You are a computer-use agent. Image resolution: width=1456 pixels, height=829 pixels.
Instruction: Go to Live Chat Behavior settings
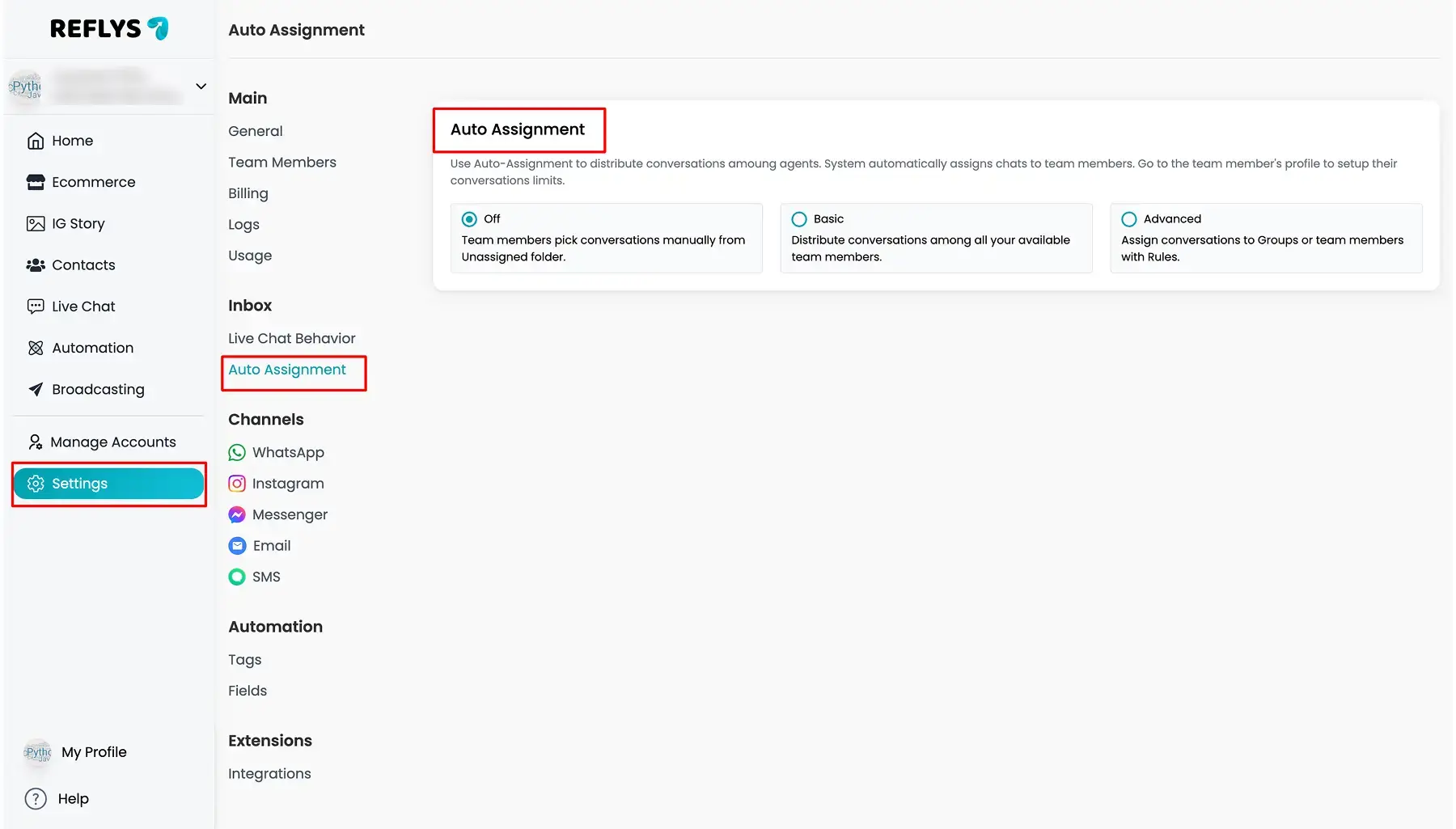[291, 339]
